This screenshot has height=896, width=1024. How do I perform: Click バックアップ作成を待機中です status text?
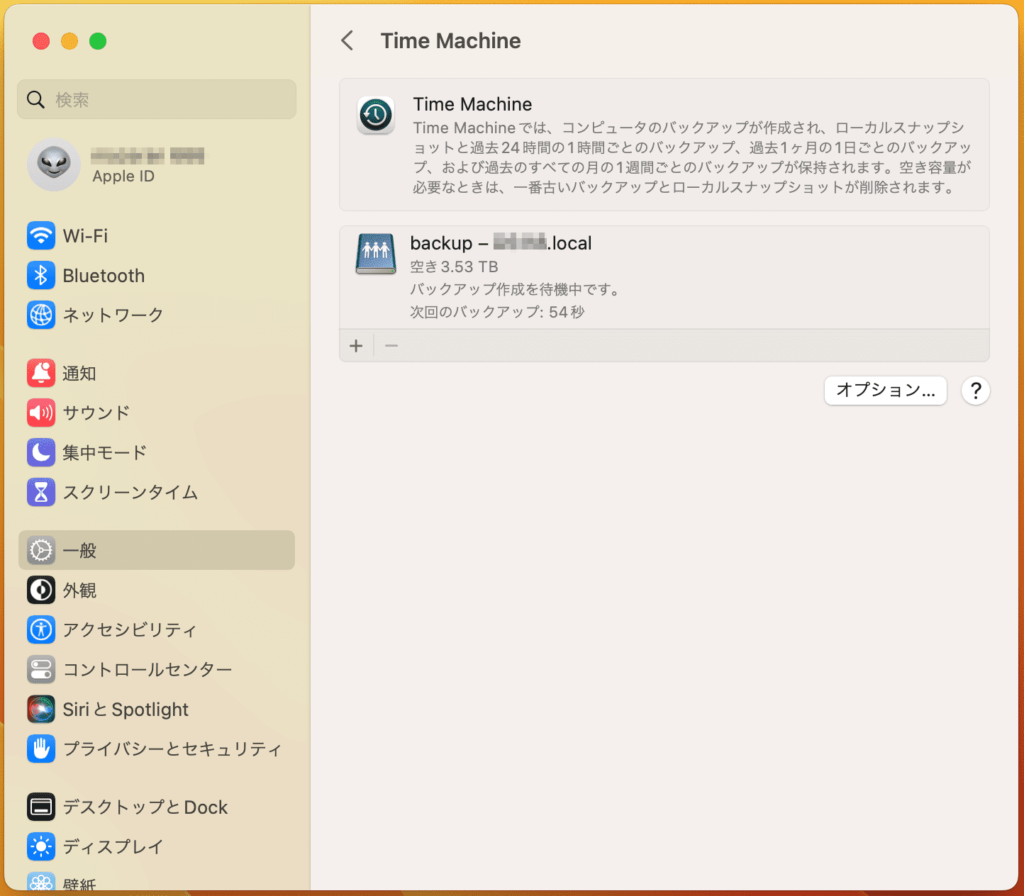tap(515, 289)
